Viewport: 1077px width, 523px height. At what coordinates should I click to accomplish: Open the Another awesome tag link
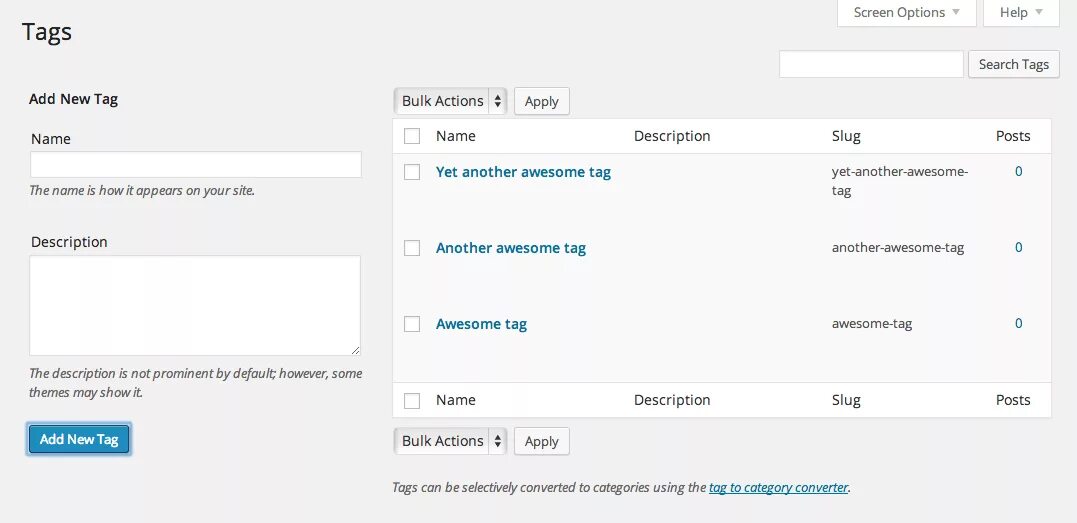click(511, 248)
